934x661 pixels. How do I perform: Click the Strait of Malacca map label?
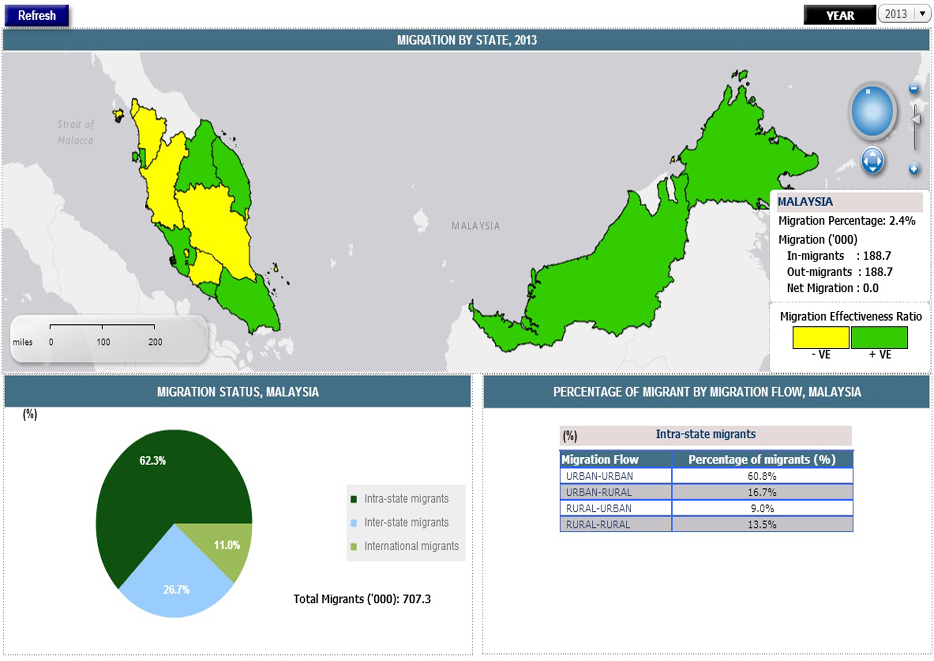[x=76, y=132]
